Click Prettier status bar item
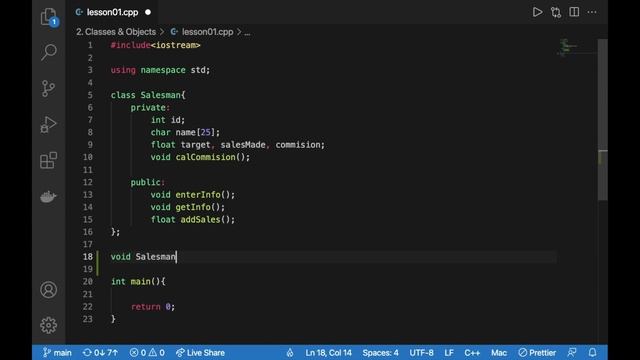The image size is (640, 360). [x=537, y=353]
